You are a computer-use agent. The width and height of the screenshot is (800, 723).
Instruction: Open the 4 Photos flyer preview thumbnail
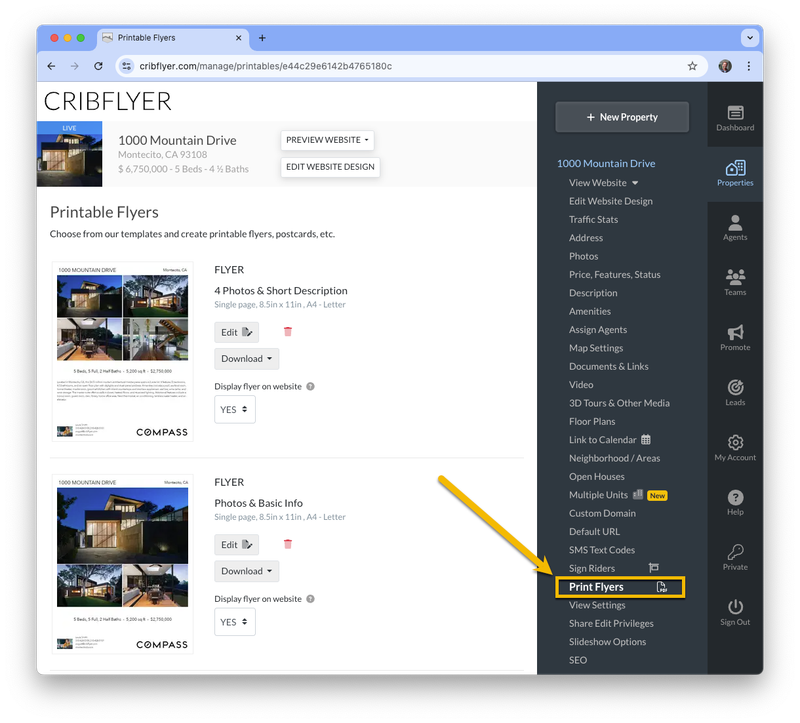point(122,352)
